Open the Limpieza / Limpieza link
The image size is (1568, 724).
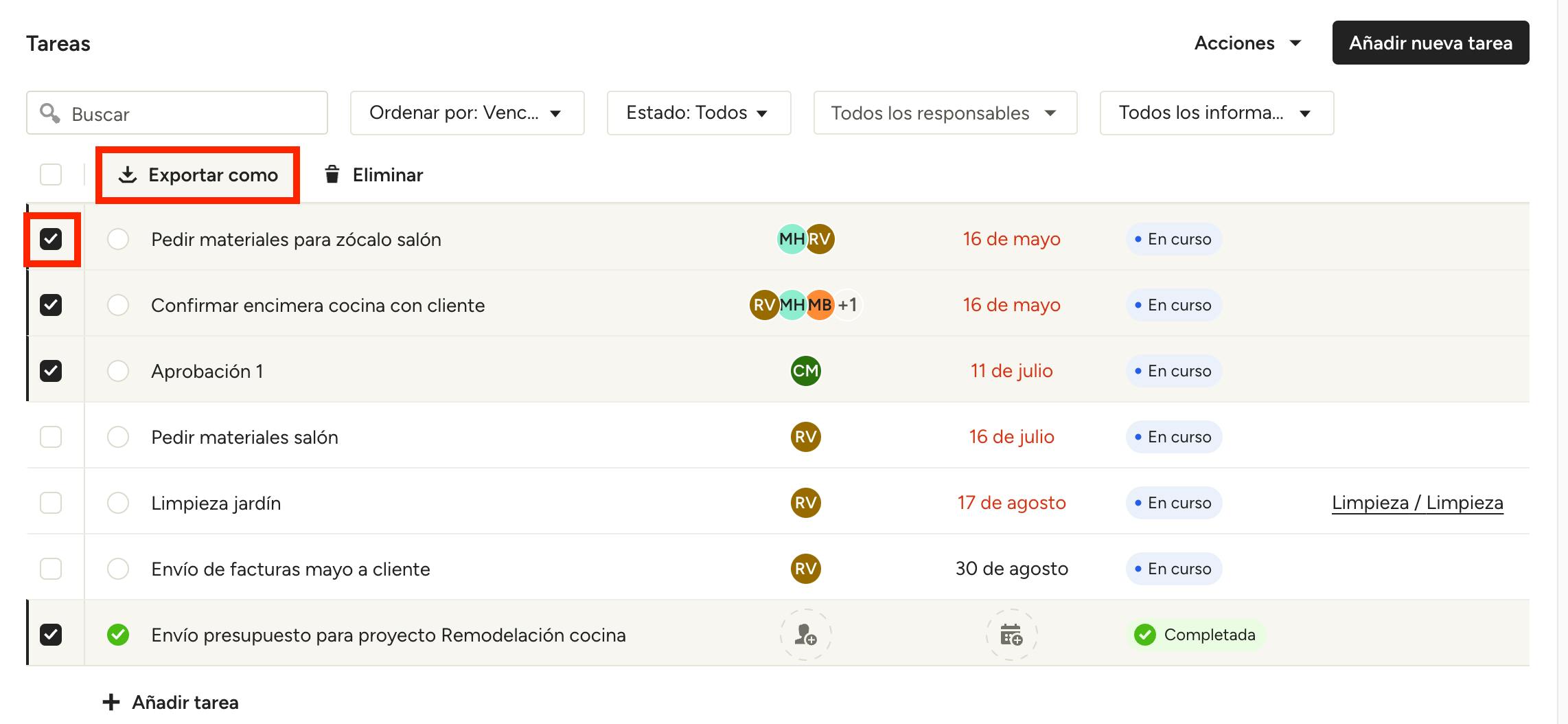tap(1417, 503)
